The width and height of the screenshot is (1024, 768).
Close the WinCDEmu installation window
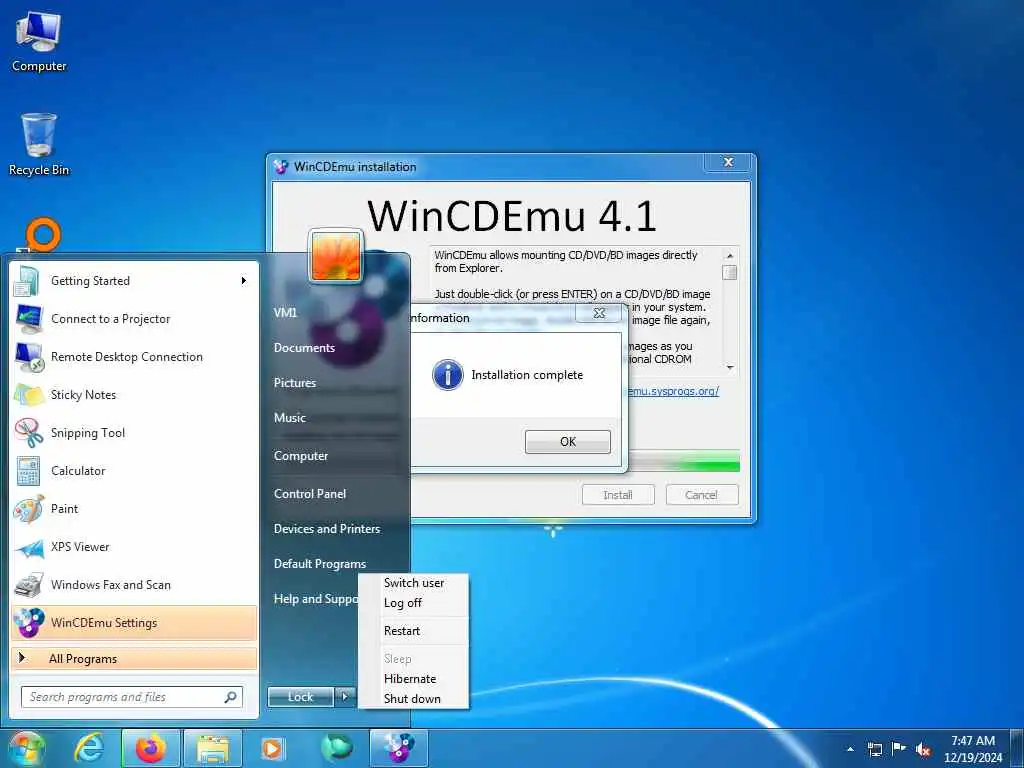728,163
